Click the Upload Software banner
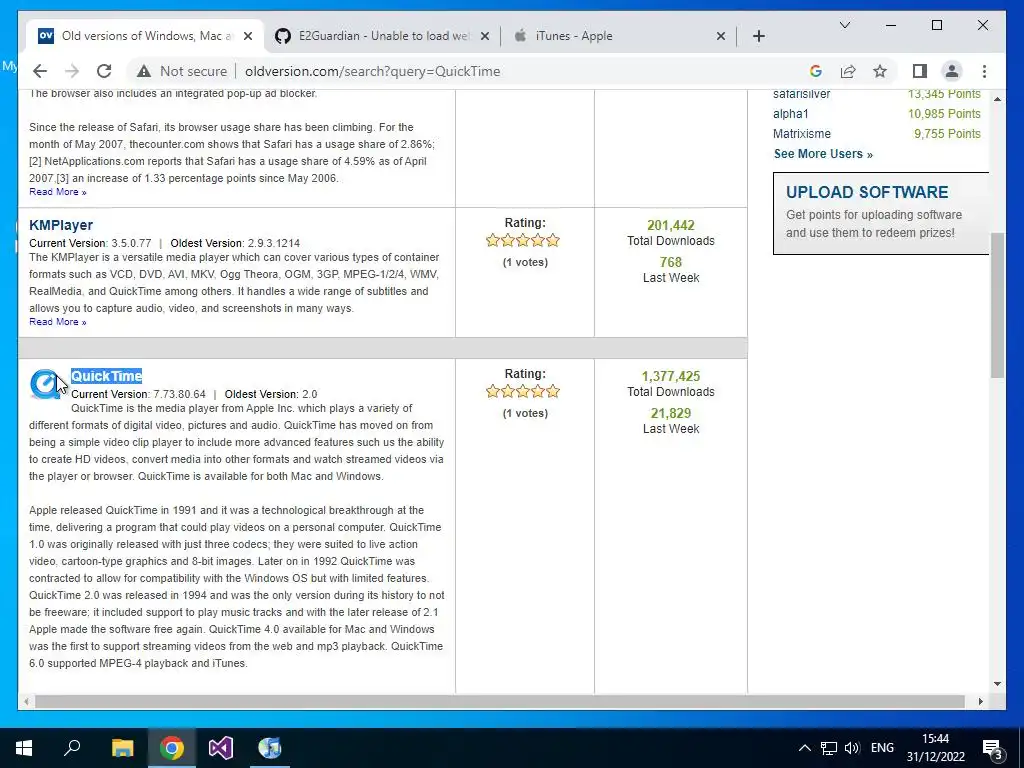Viewport: 1024px width, 768px height. click(881, 213)
